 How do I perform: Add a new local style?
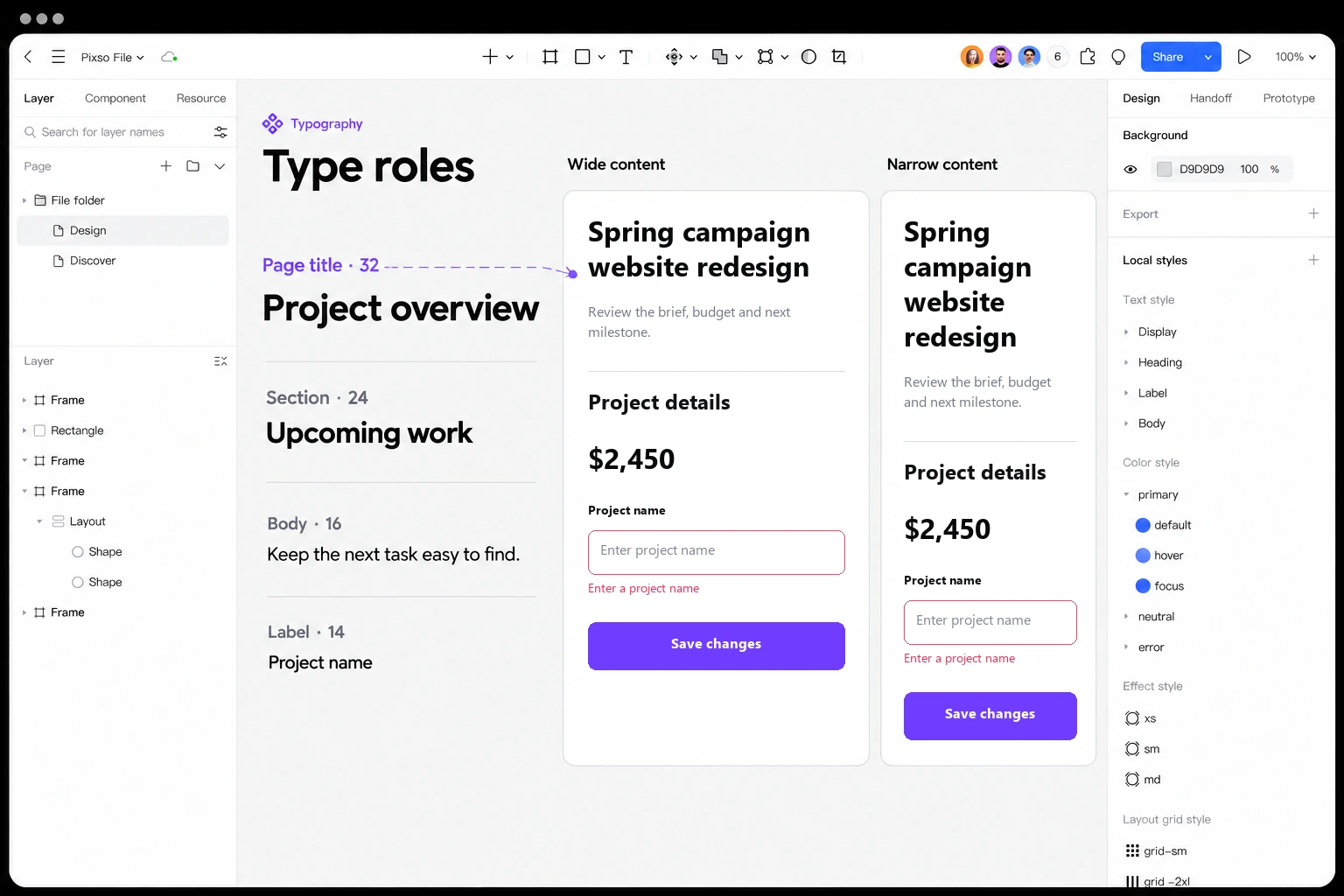(1313, 260)
